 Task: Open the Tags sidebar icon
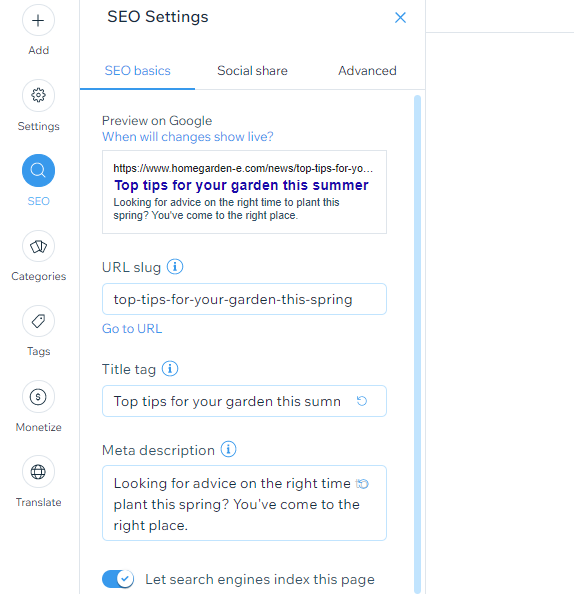point(38,321)
